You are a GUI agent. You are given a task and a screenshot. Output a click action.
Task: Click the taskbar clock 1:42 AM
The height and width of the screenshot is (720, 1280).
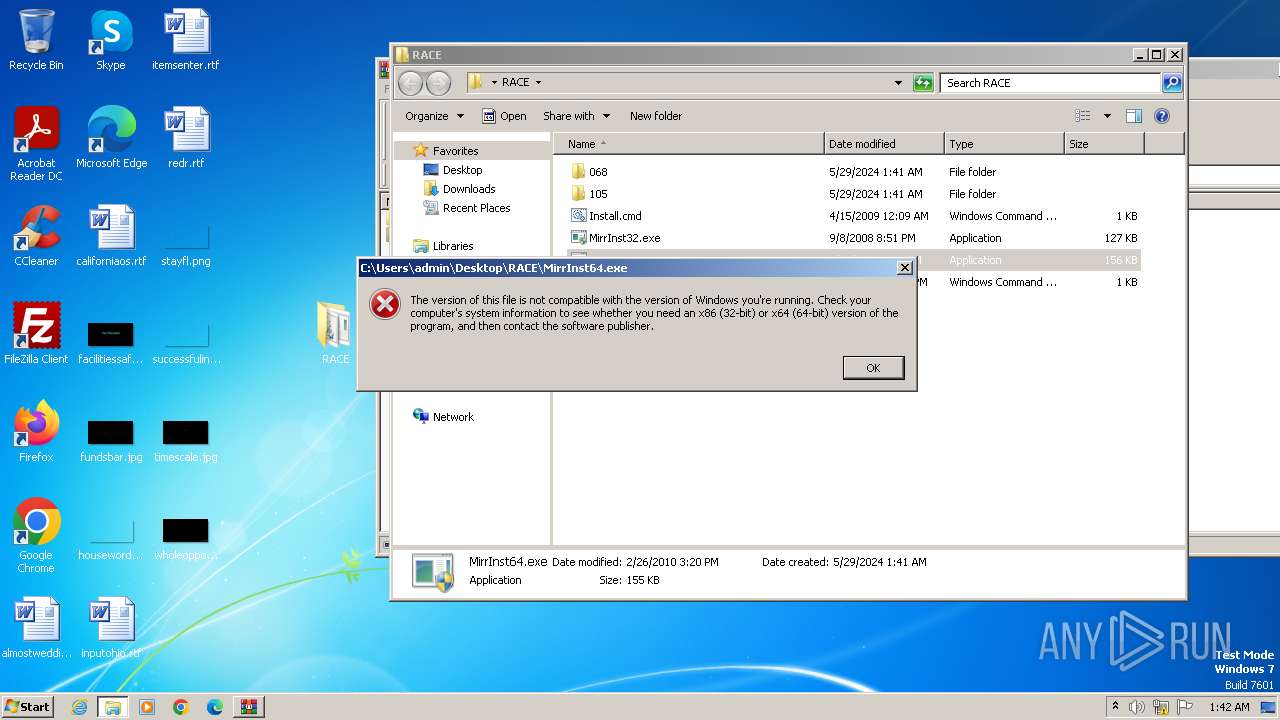[x=1229, y=707]
